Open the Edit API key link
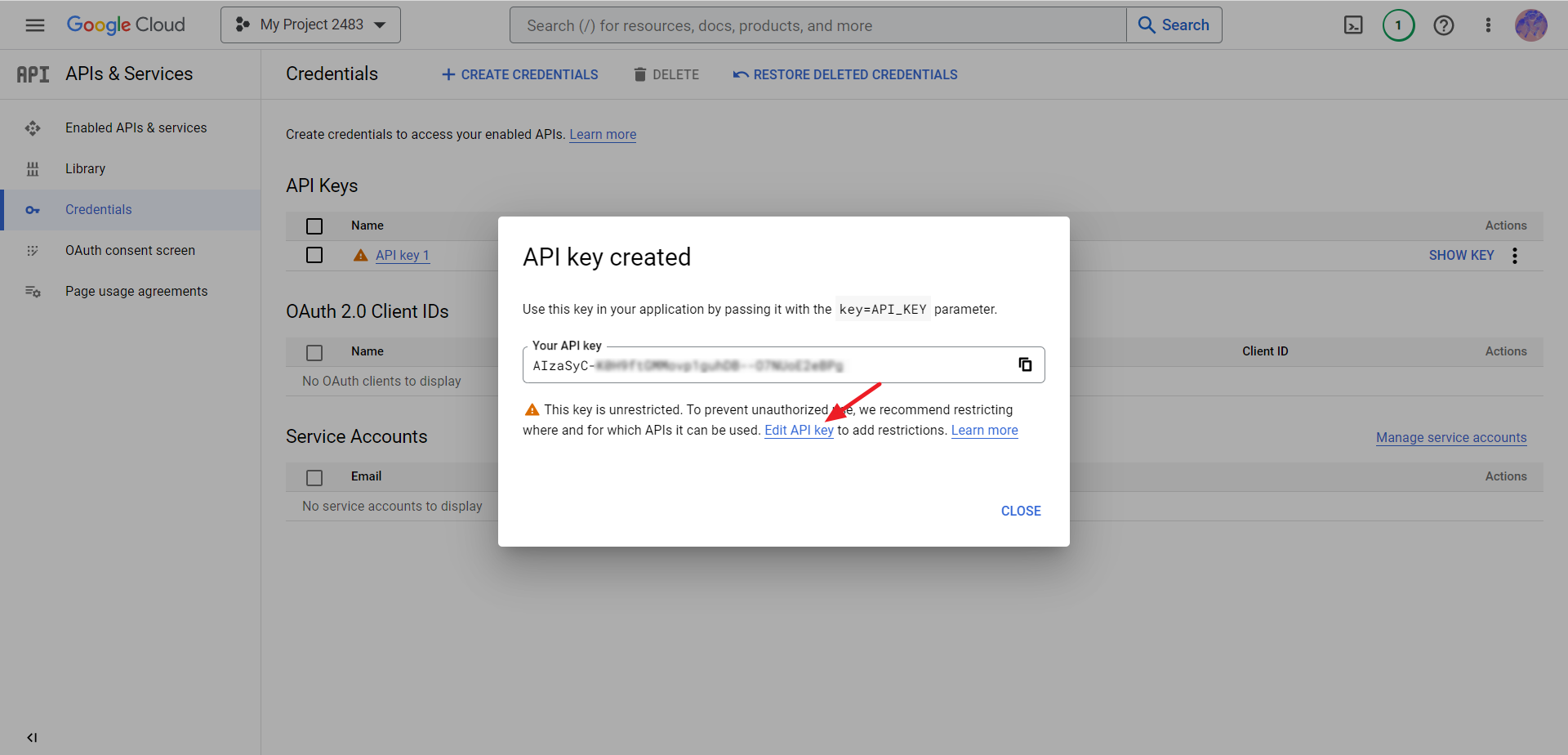Screen dimensions: 1568x755 pos(799,431)
